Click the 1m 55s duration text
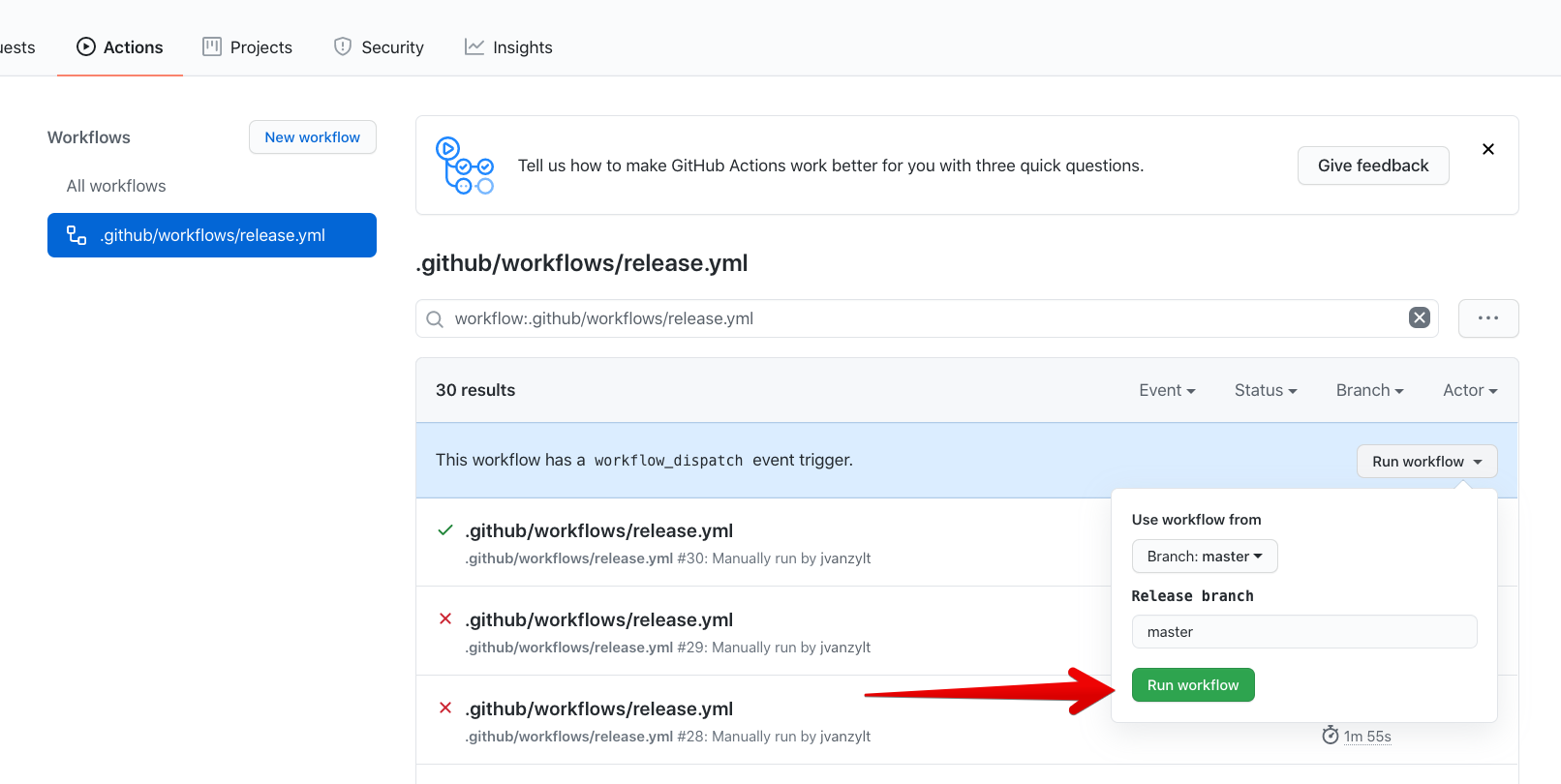 [x=1367, y=737]
